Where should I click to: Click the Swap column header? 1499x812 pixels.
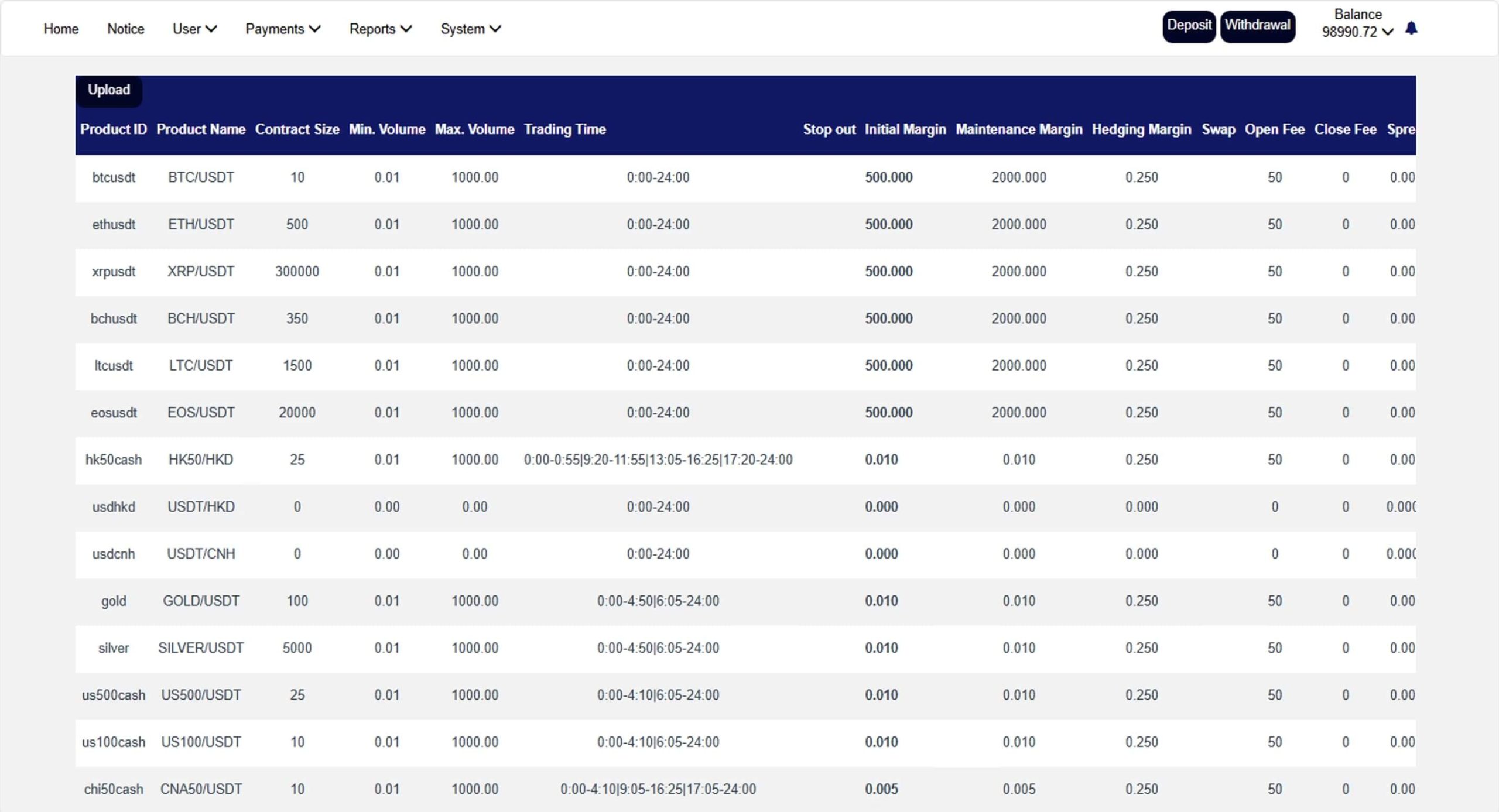coord(1218,129)
